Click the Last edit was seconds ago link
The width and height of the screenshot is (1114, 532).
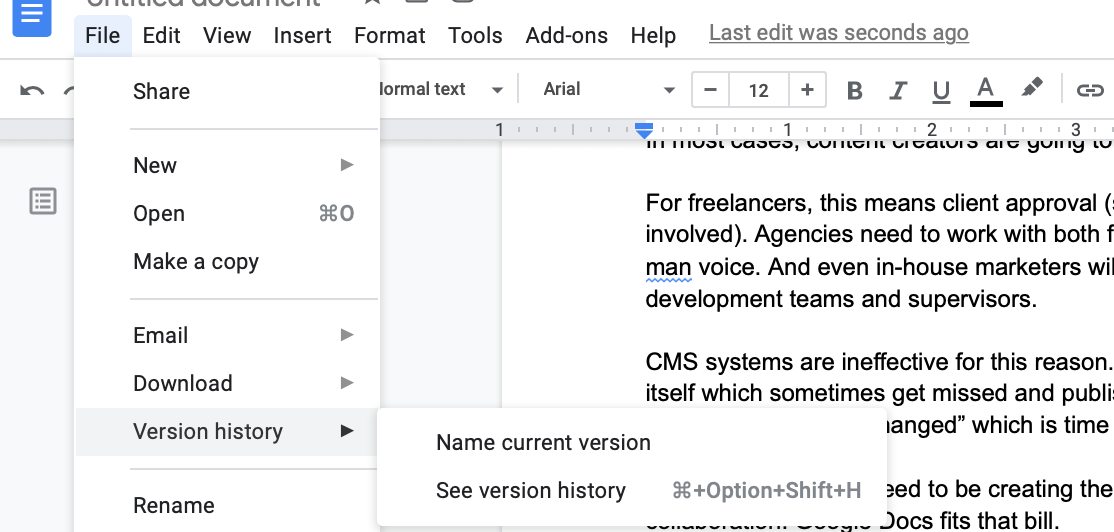point(838,33)
